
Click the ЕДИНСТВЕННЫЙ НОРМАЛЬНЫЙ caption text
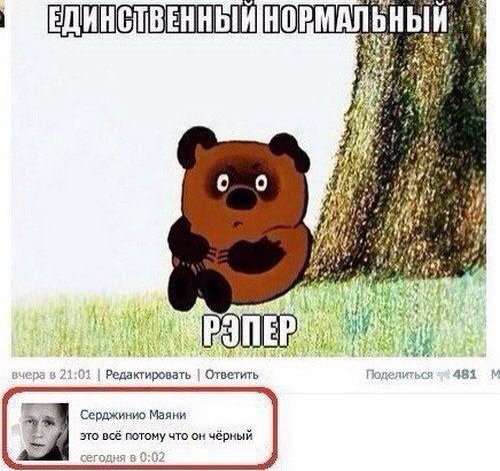(x=247, y=17)
